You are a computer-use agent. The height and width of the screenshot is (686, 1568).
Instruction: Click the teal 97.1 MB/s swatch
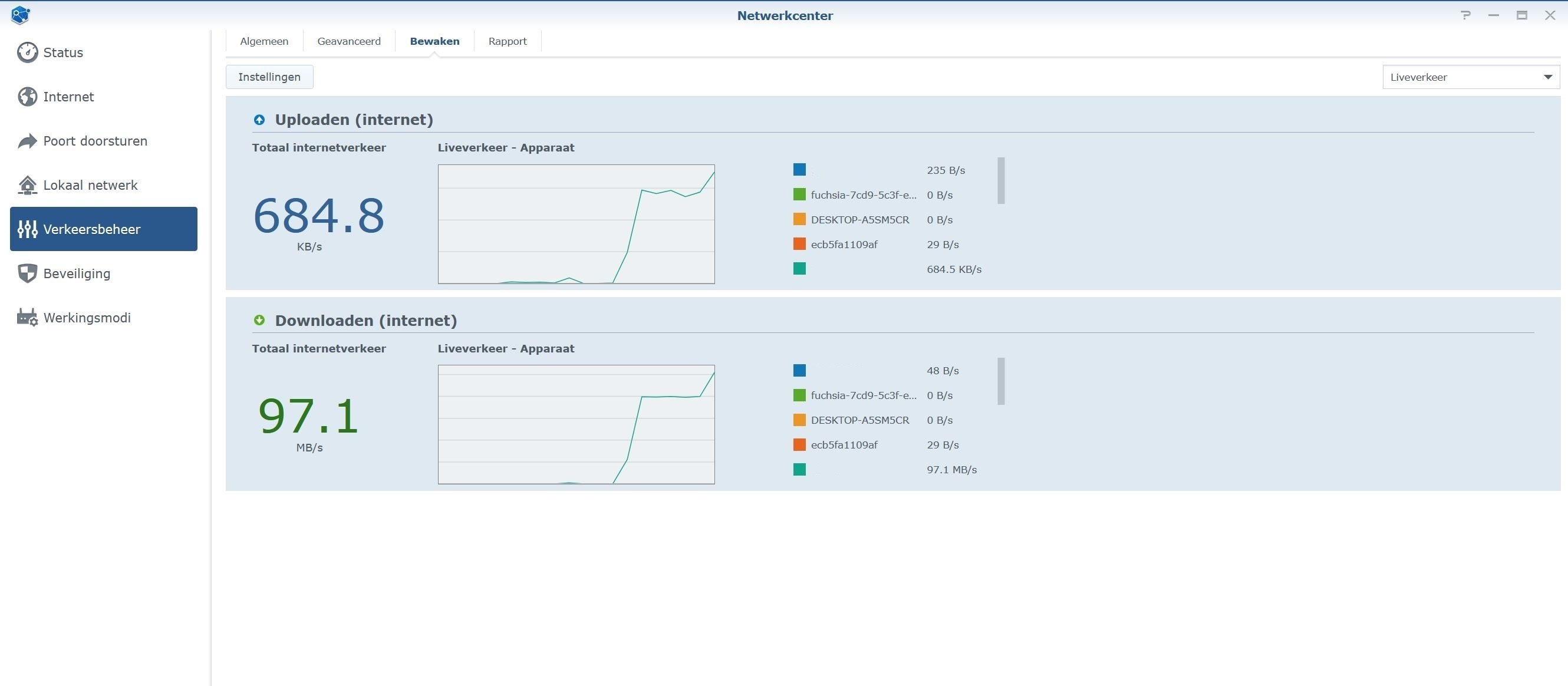[x=799, y=469]
